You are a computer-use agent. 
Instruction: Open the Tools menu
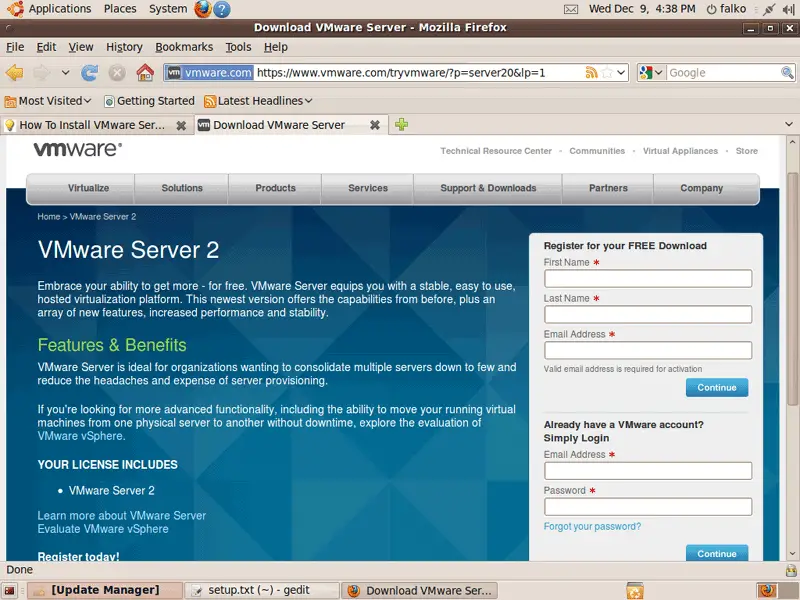point(238,47)
